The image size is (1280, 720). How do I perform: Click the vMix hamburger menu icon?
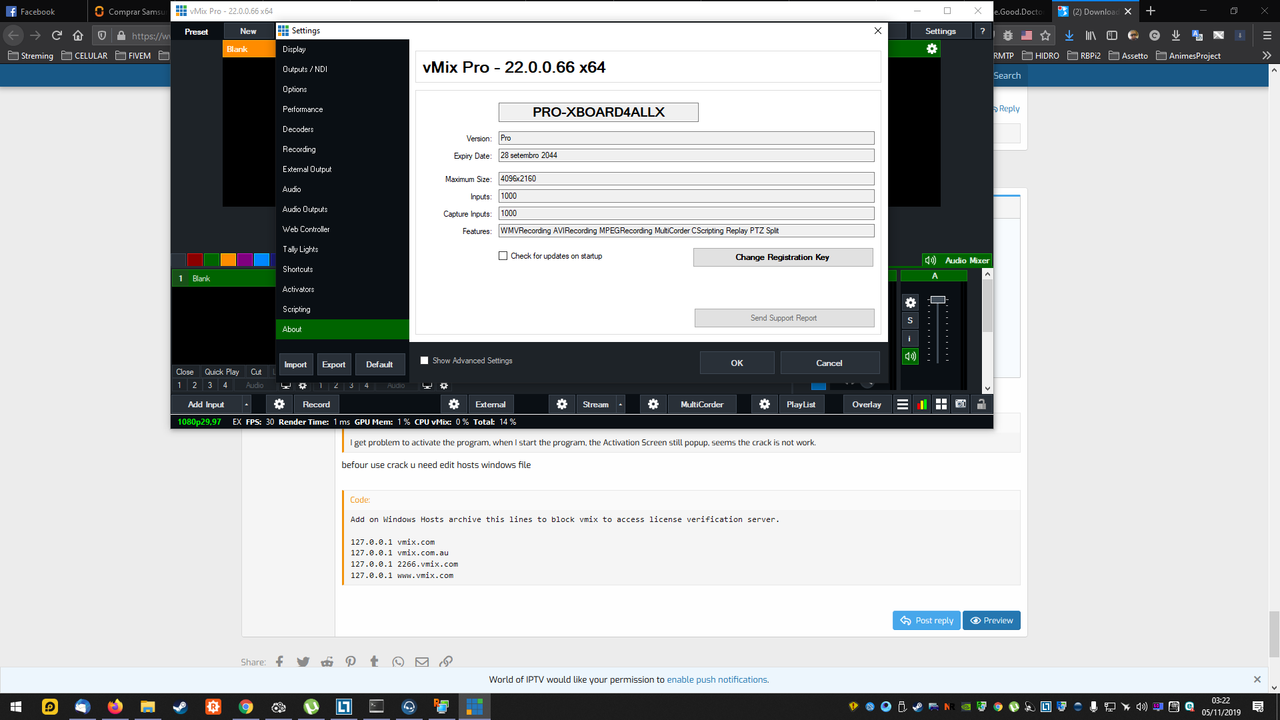[902, 404]
